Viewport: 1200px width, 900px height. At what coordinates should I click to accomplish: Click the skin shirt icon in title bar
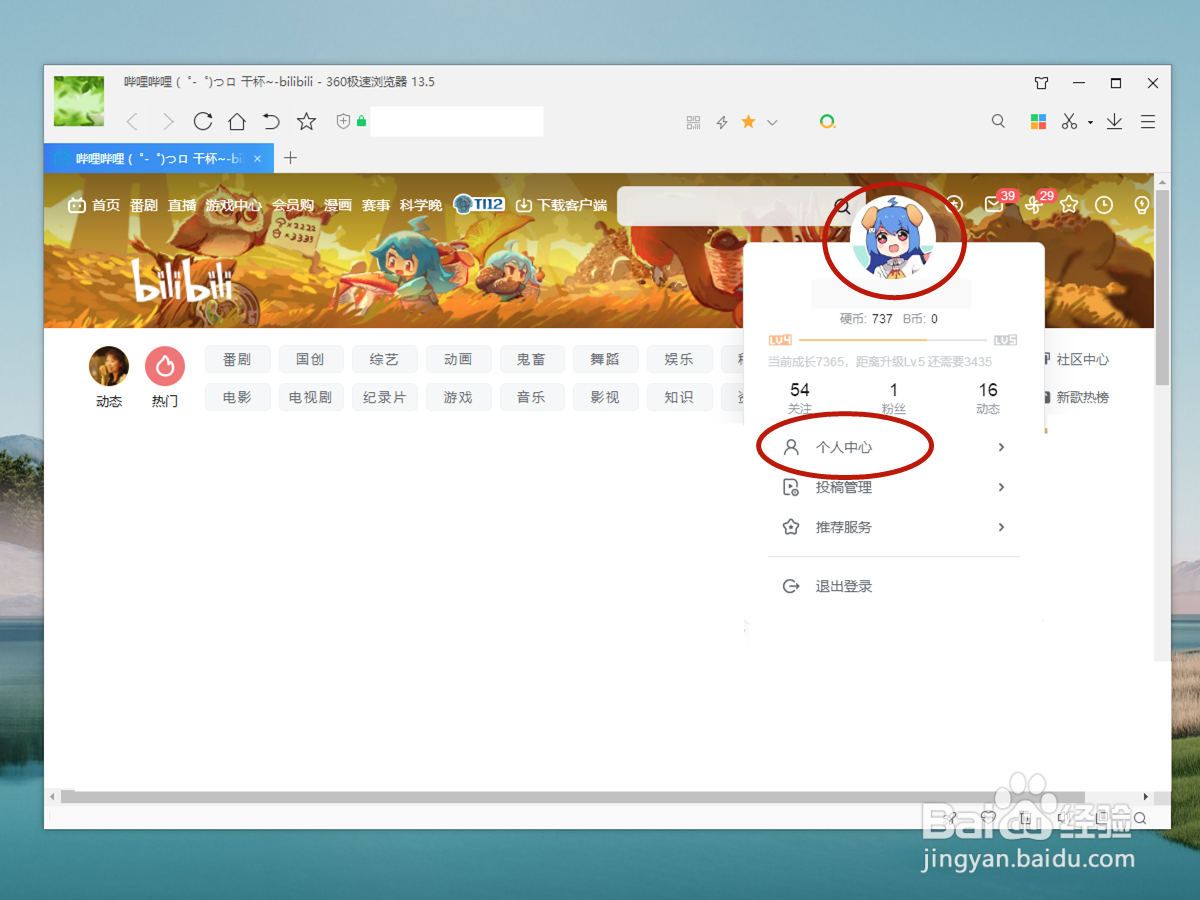coord(1042,83)
